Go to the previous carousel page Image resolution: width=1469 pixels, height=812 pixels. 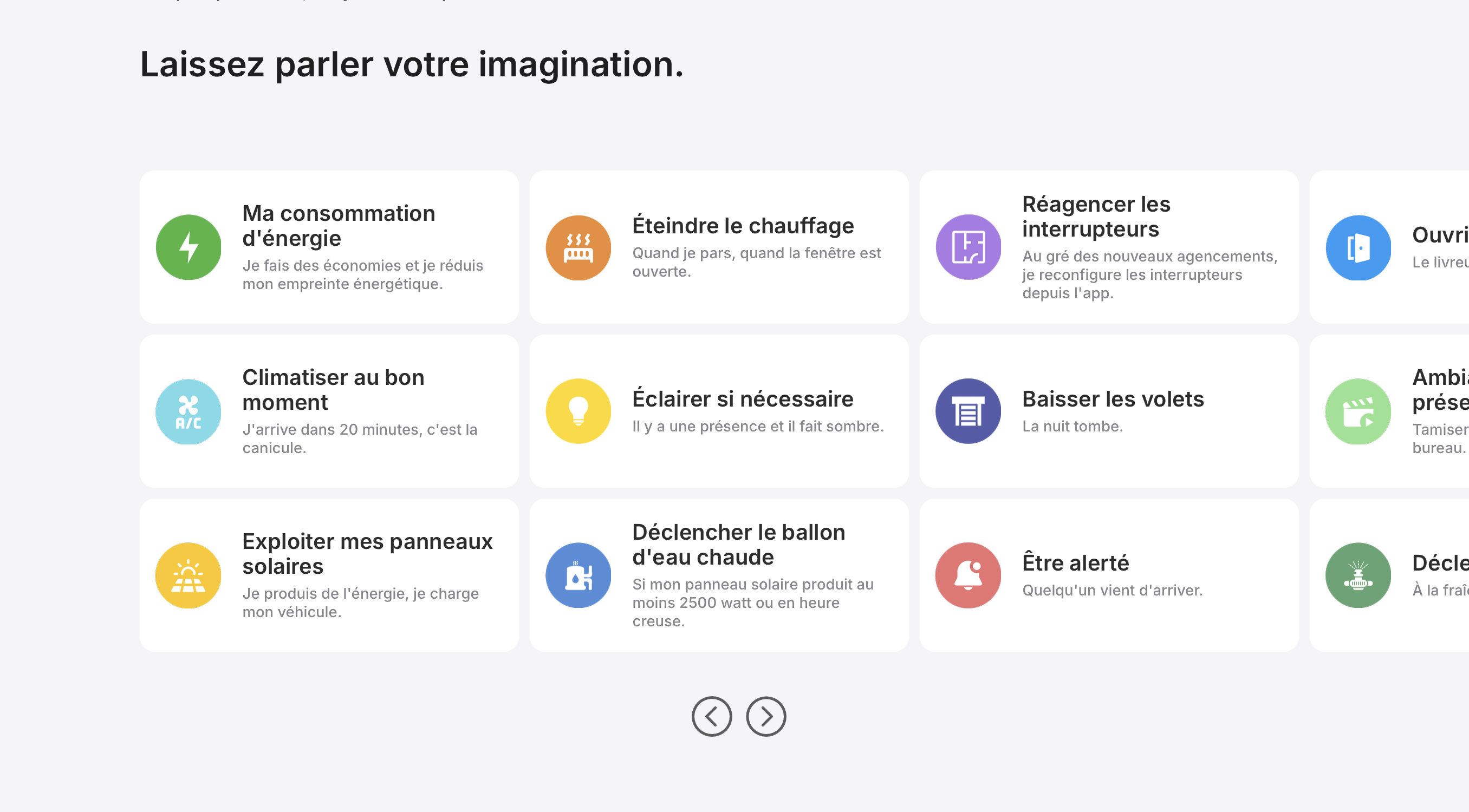coord(712,716)
